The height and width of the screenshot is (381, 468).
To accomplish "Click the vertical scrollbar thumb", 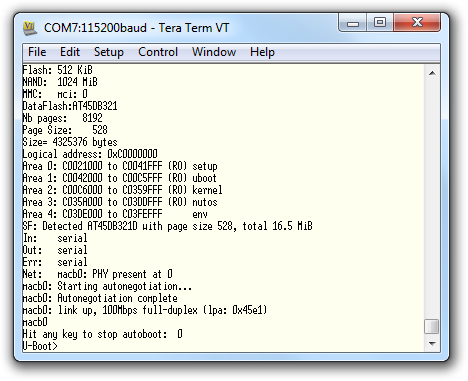I will pos(432,326).
